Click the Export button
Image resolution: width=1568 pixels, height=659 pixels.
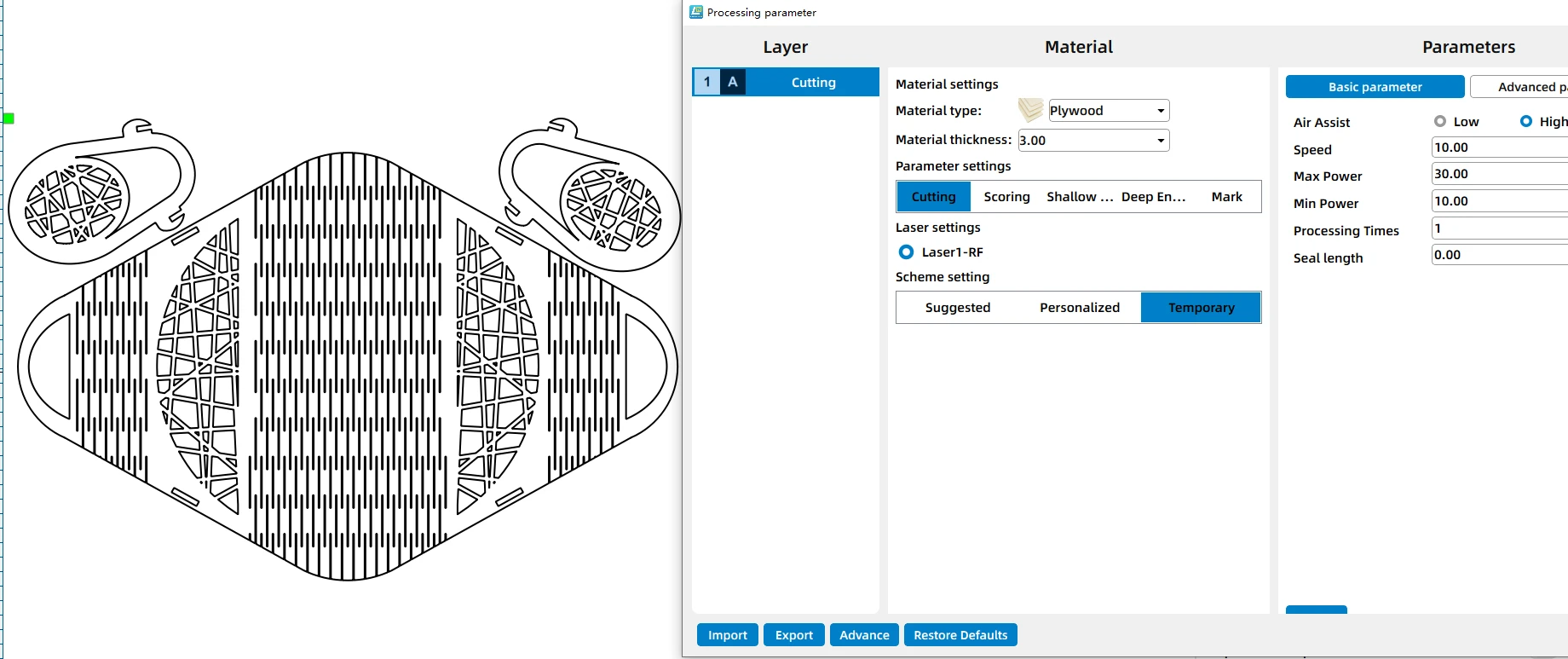tap(794, 635)
